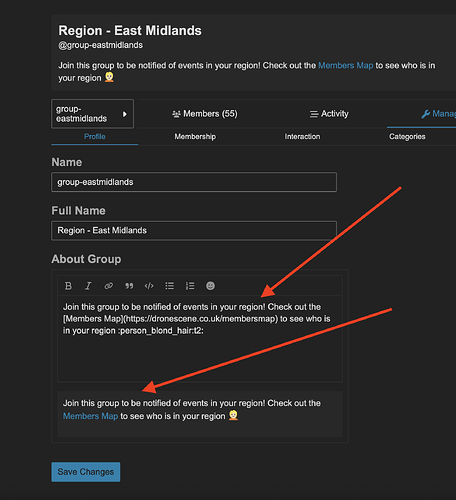Open the emoji picker in the editor
This screenshot has height=500, width=456.
[x=210, y=286]
